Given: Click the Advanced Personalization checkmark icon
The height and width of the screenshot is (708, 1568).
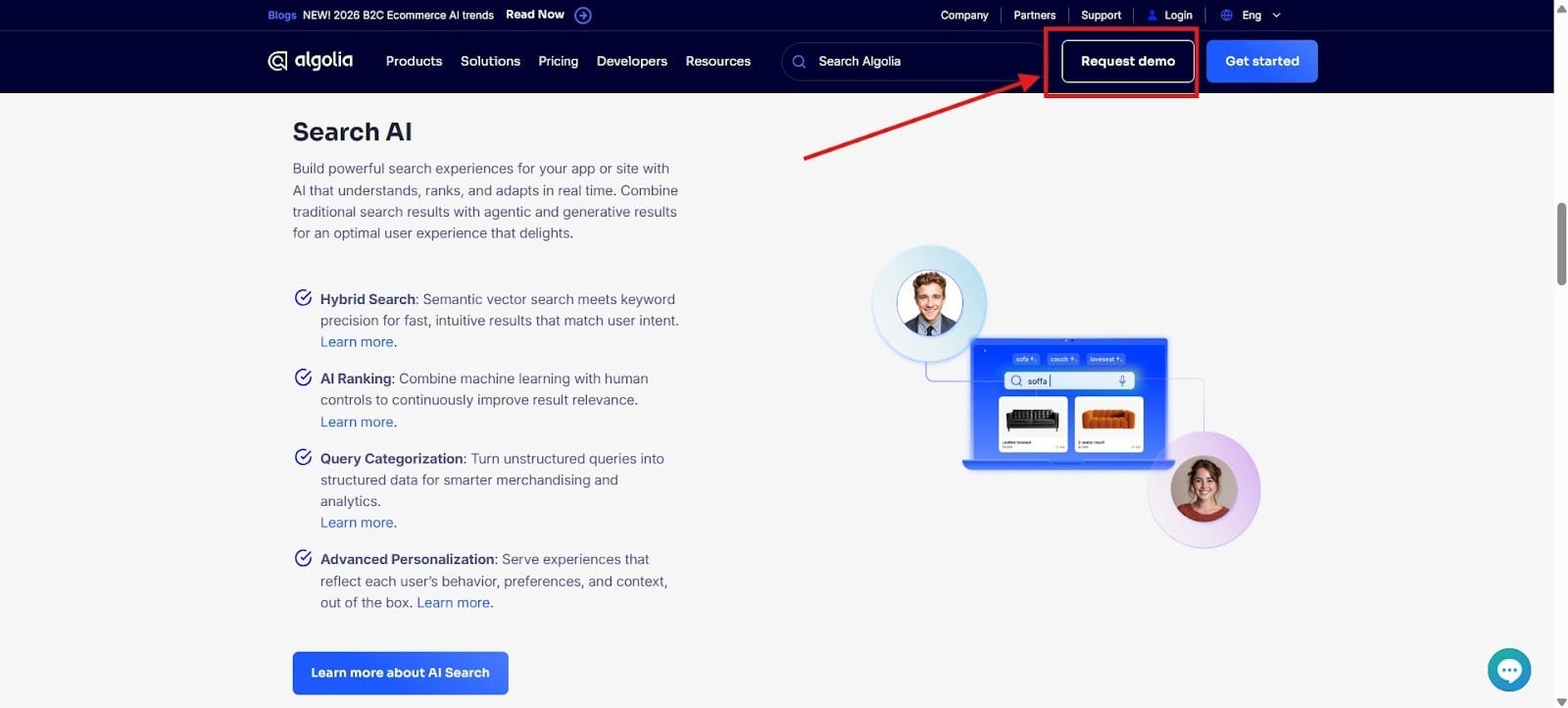Looking at the screenshot, I should click(304, 558).
